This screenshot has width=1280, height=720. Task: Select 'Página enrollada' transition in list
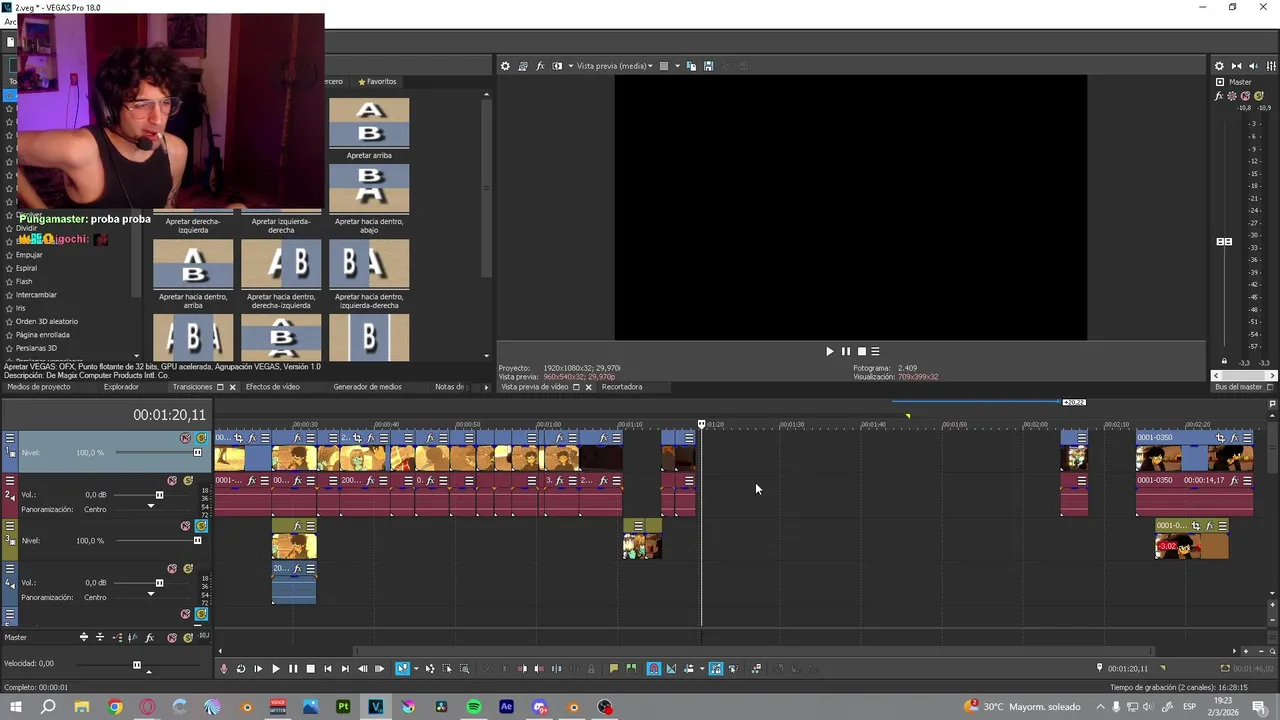[x=43, y=335]
